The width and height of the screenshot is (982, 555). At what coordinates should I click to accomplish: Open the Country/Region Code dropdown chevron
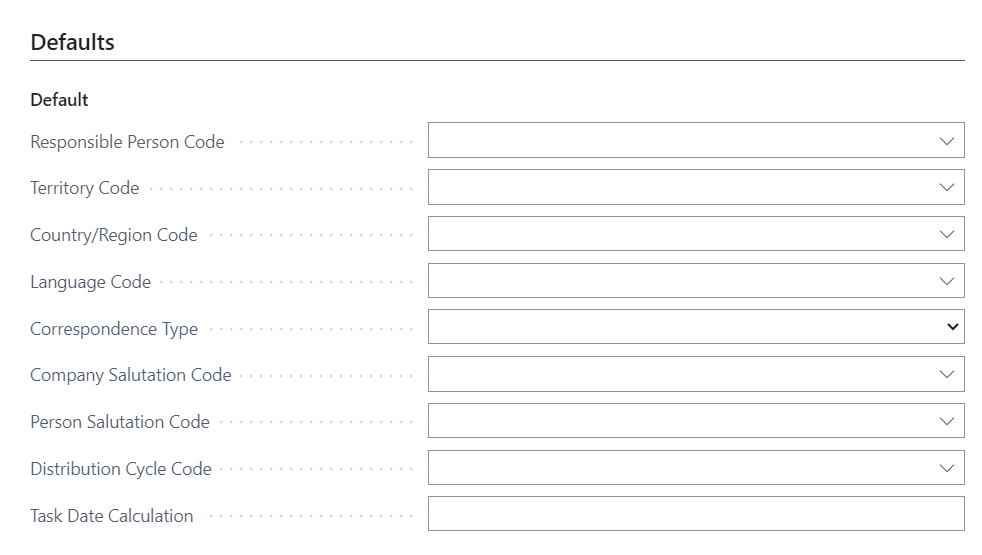coord(947,235)
